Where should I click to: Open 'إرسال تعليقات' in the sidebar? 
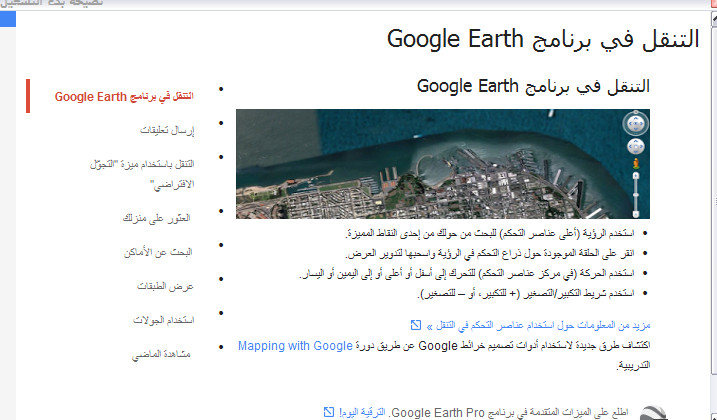(167, 130)
